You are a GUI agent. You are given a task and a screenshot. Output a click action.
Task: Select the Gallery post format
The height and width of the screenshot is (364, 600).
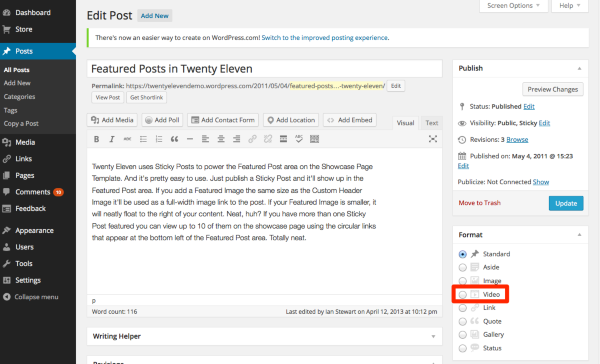coord(463,335)
